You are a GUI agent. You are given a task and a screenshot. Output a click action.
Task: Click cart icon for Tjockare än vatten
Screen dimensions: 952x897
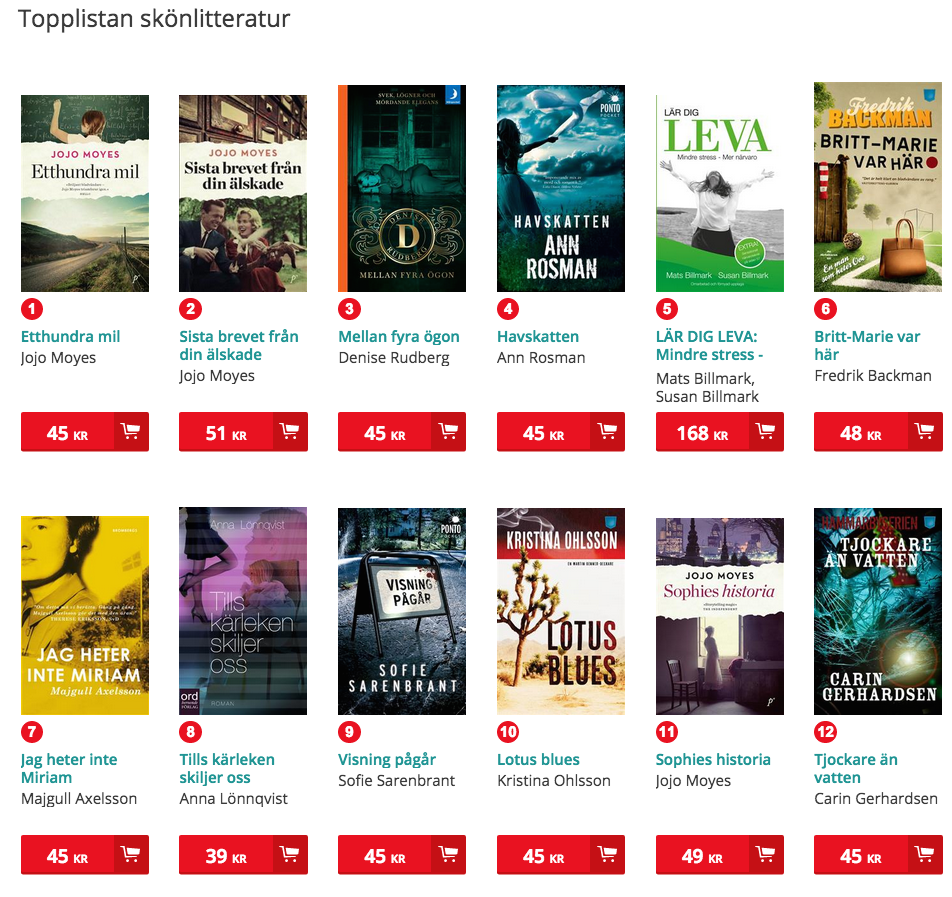(925, 854)
